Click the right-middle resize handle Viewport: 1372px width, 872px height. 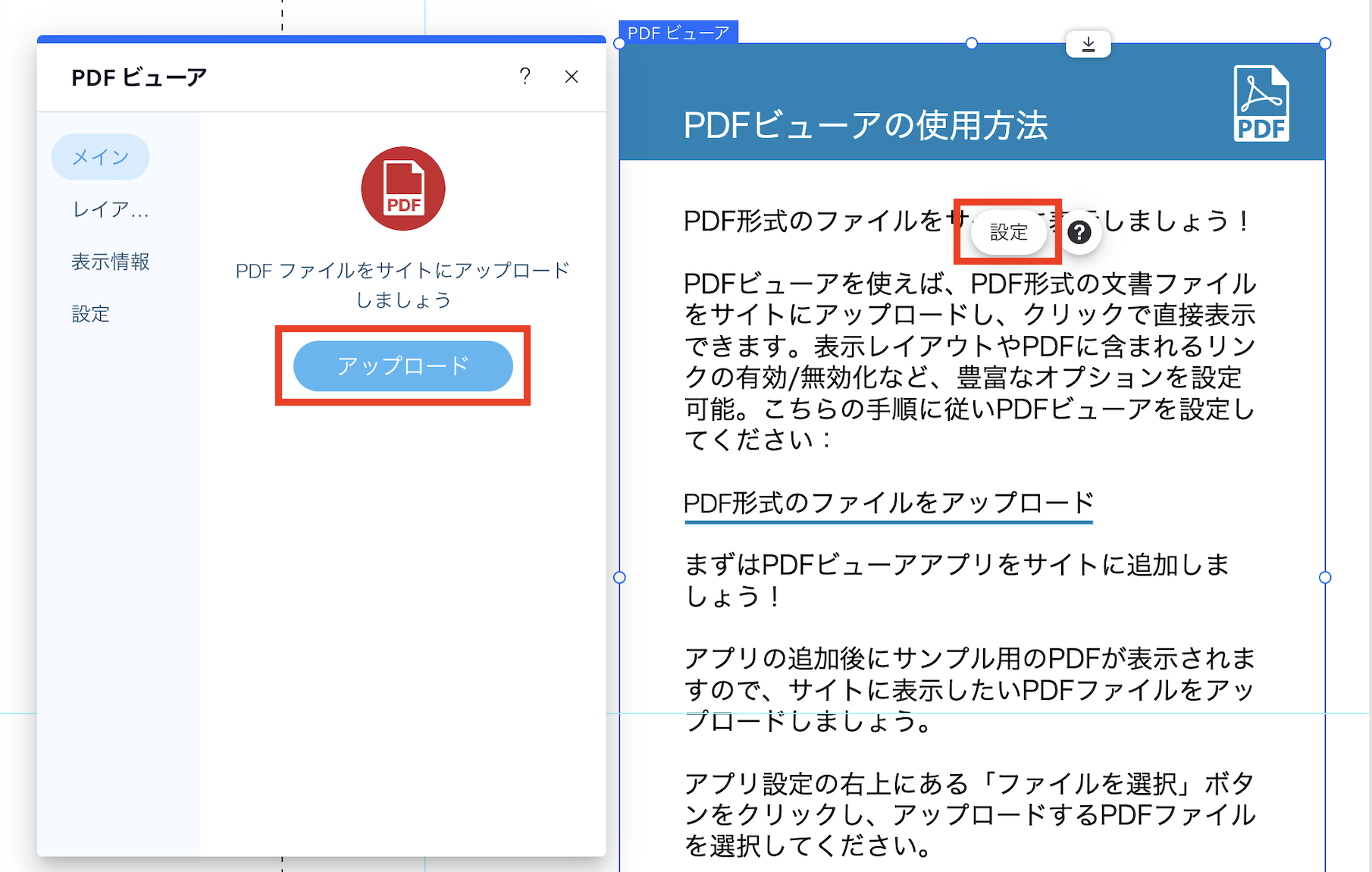(1323, 576)
